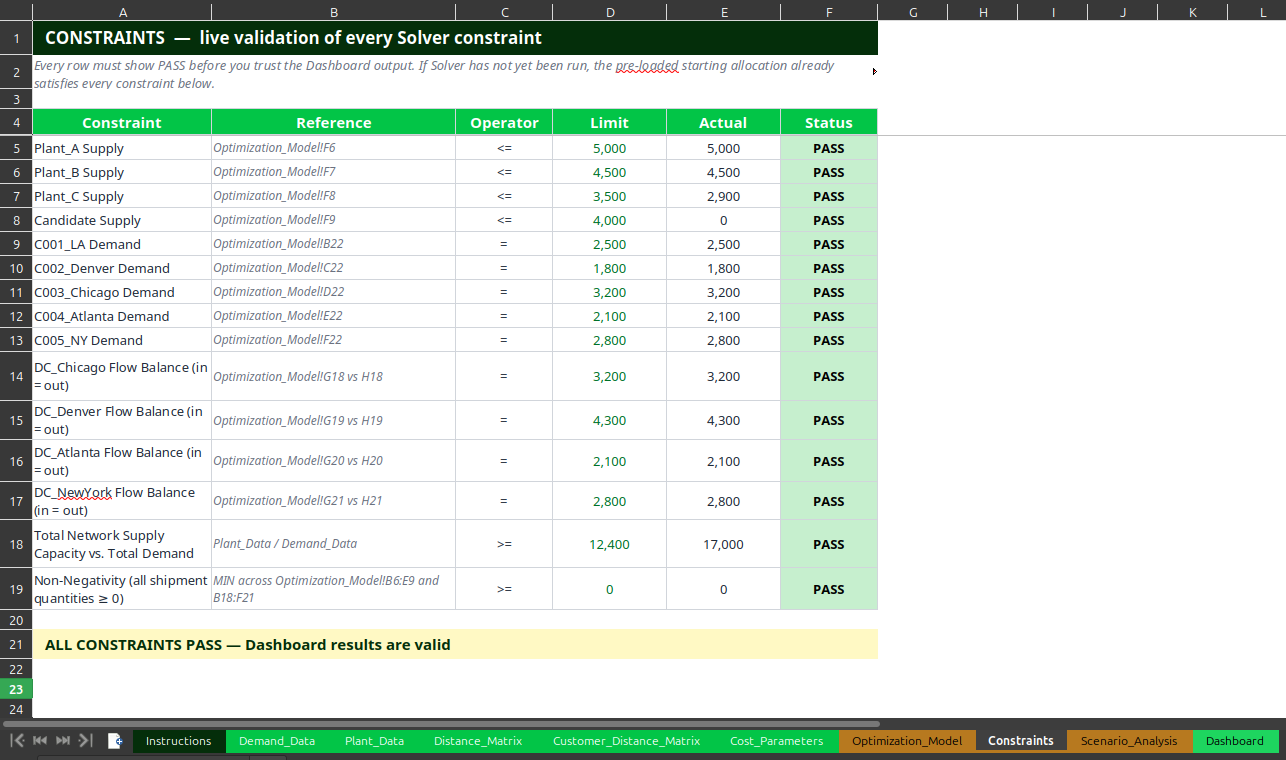This screenshot has width=1286, height=760.
Task: Select the DC_Atlanta Flow Balance cell
Action: [122, 461]
